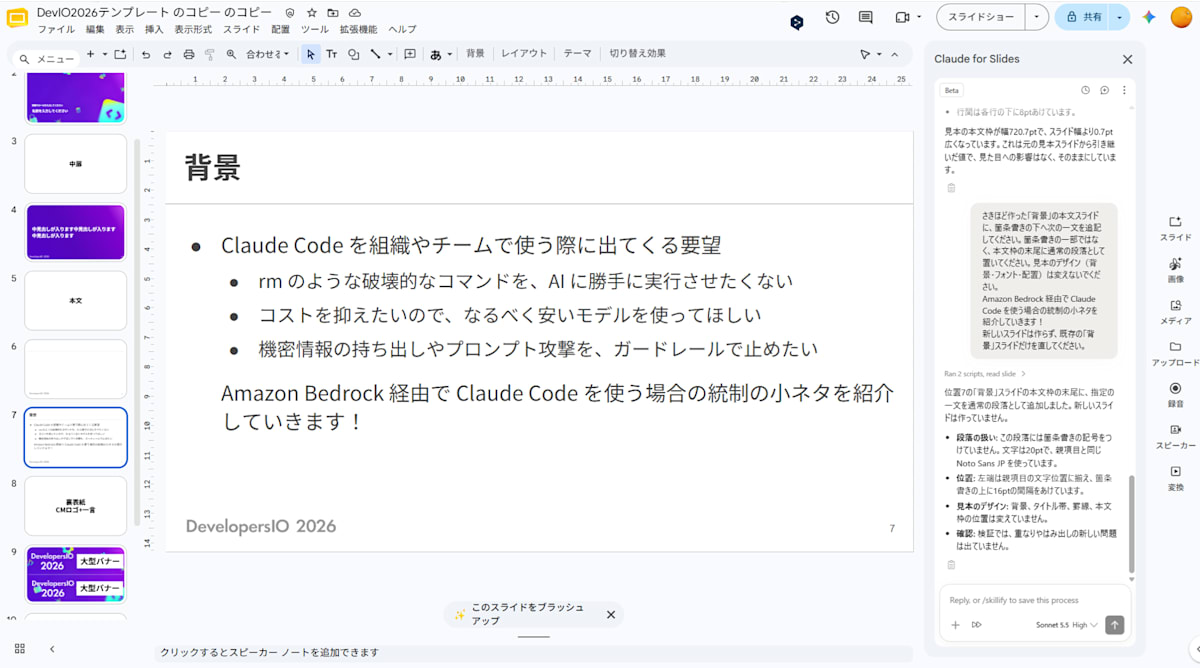Change the Sonnet 5.5 High model selector
The image size is (1200, 668).
[x=1067, y=625]
